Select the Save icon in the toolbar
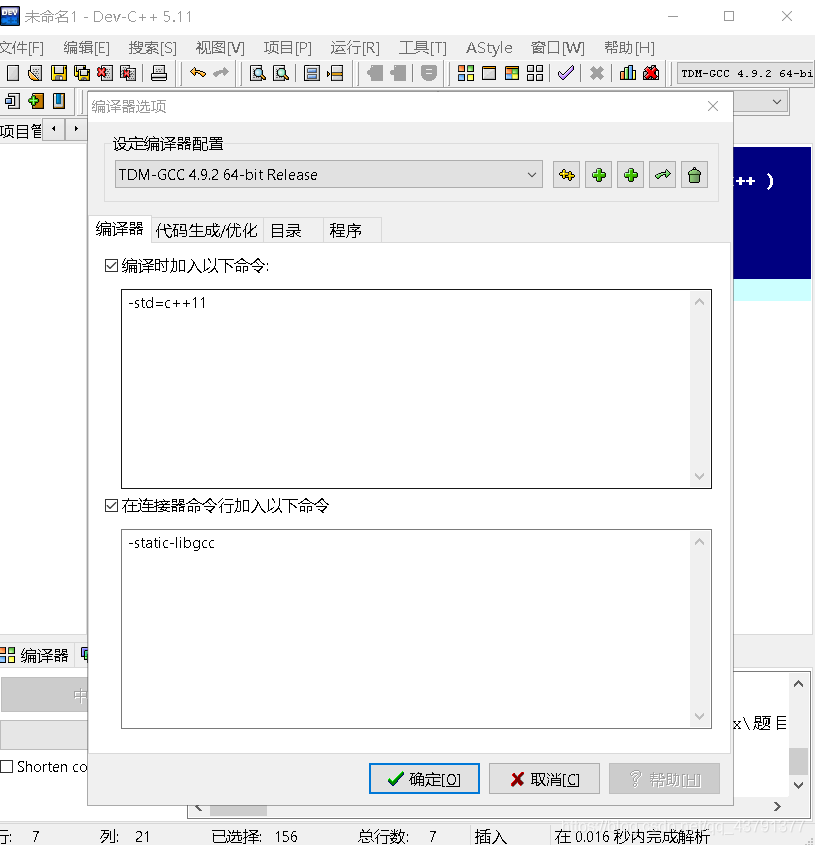This screenshot has height=845, width=815. point(61,72)
